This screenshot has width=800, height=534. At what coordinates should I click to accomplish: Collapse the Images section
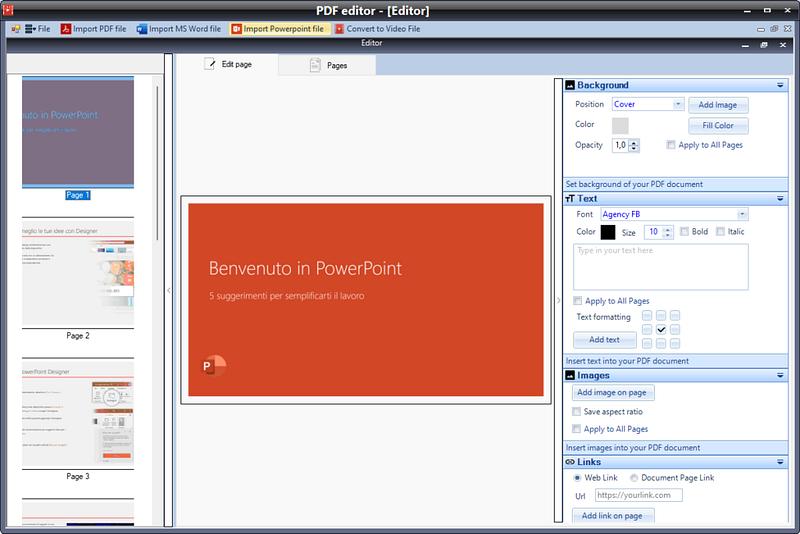[780, 375]
